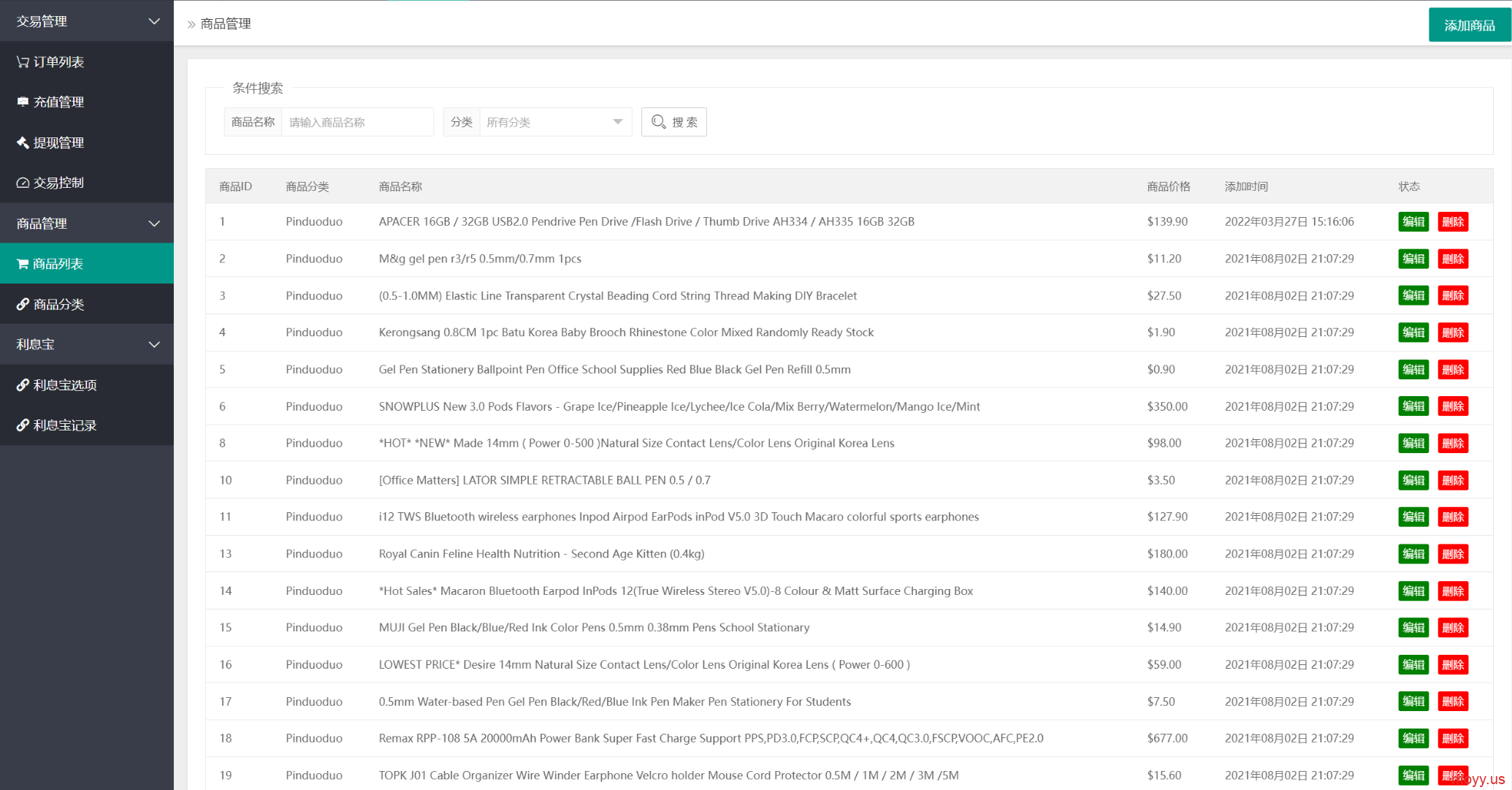Screen dimensions: 1512x790
Task: Edit the Kerongsang Baby Brooch product
Action: click(1413, 333)
